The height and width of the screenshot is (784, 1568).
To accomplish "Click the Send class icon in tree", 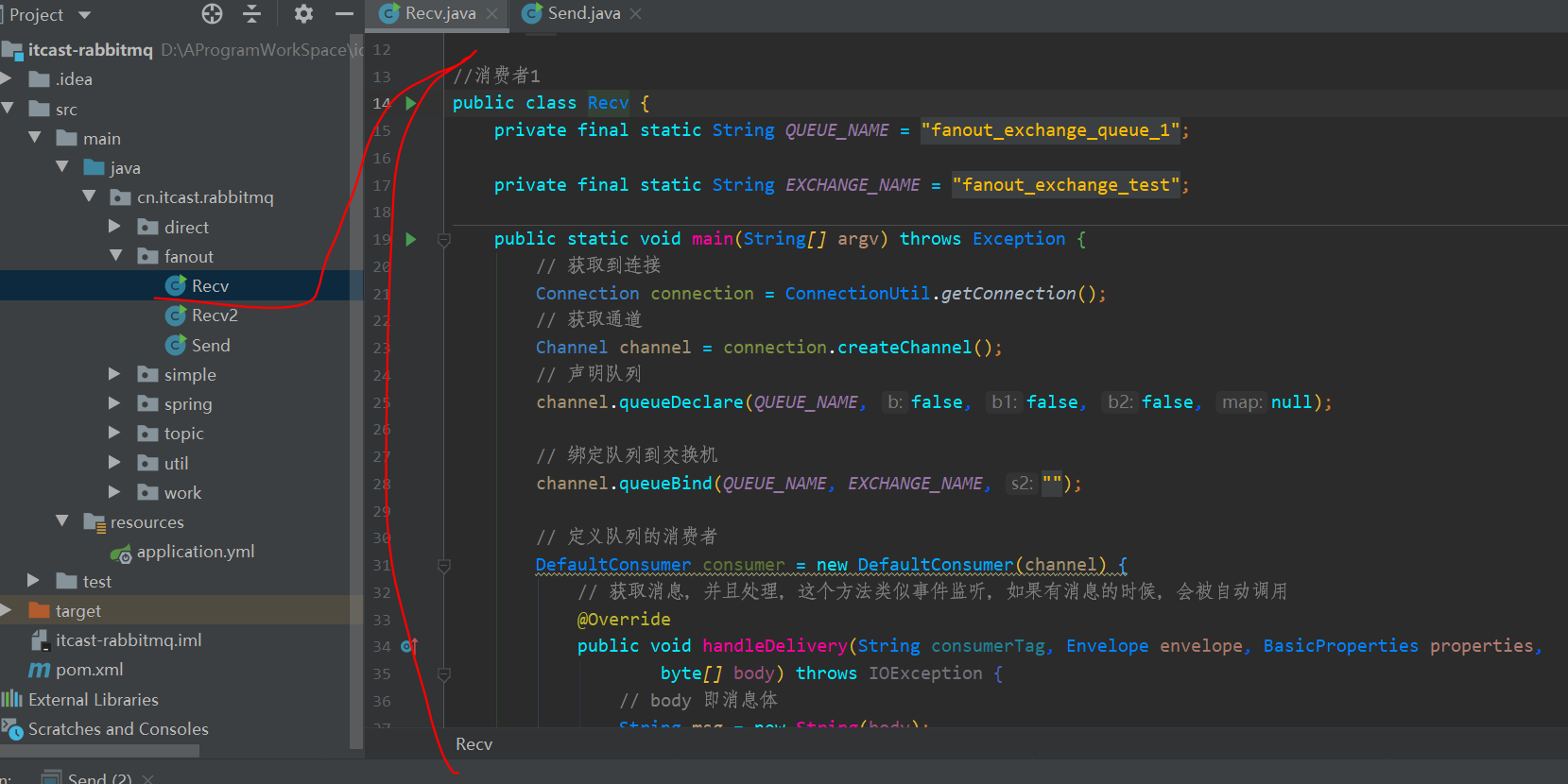I will tap(176, 346).
